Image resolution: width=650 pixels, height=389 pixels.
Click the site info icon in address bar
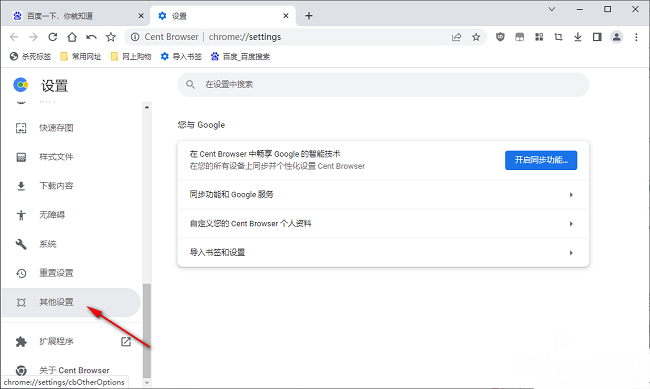point(135,37)
